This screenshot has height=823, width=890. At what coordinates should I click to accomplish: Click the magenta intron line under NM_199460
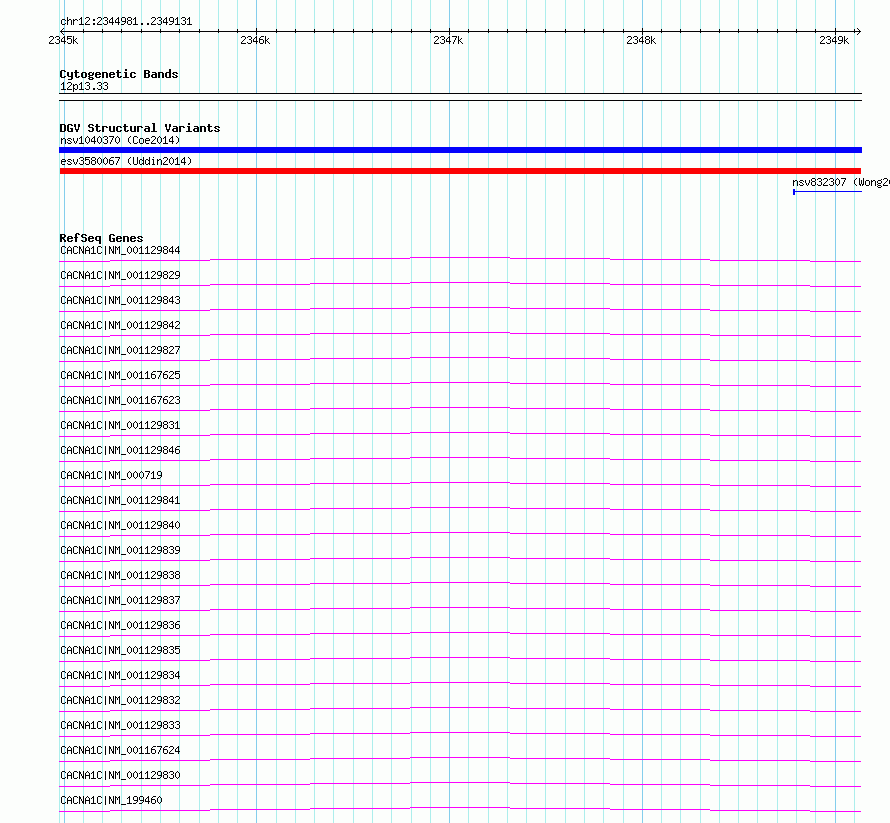[x=460, y=808]
